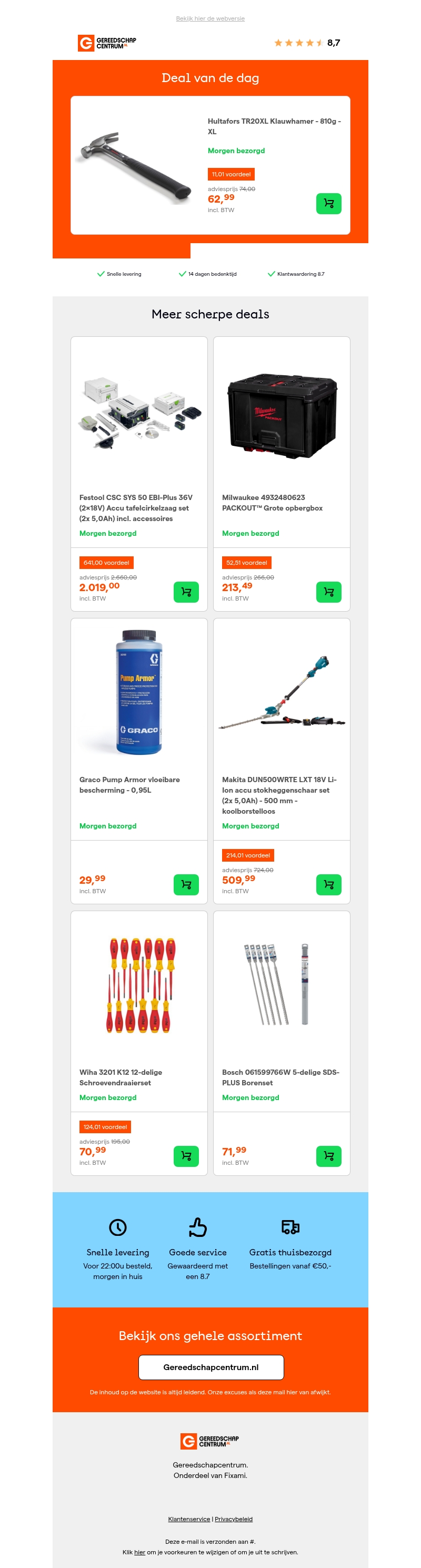Add Festool CSC SYS 50 to cart

pyautogui.click(x=186, y=592)
